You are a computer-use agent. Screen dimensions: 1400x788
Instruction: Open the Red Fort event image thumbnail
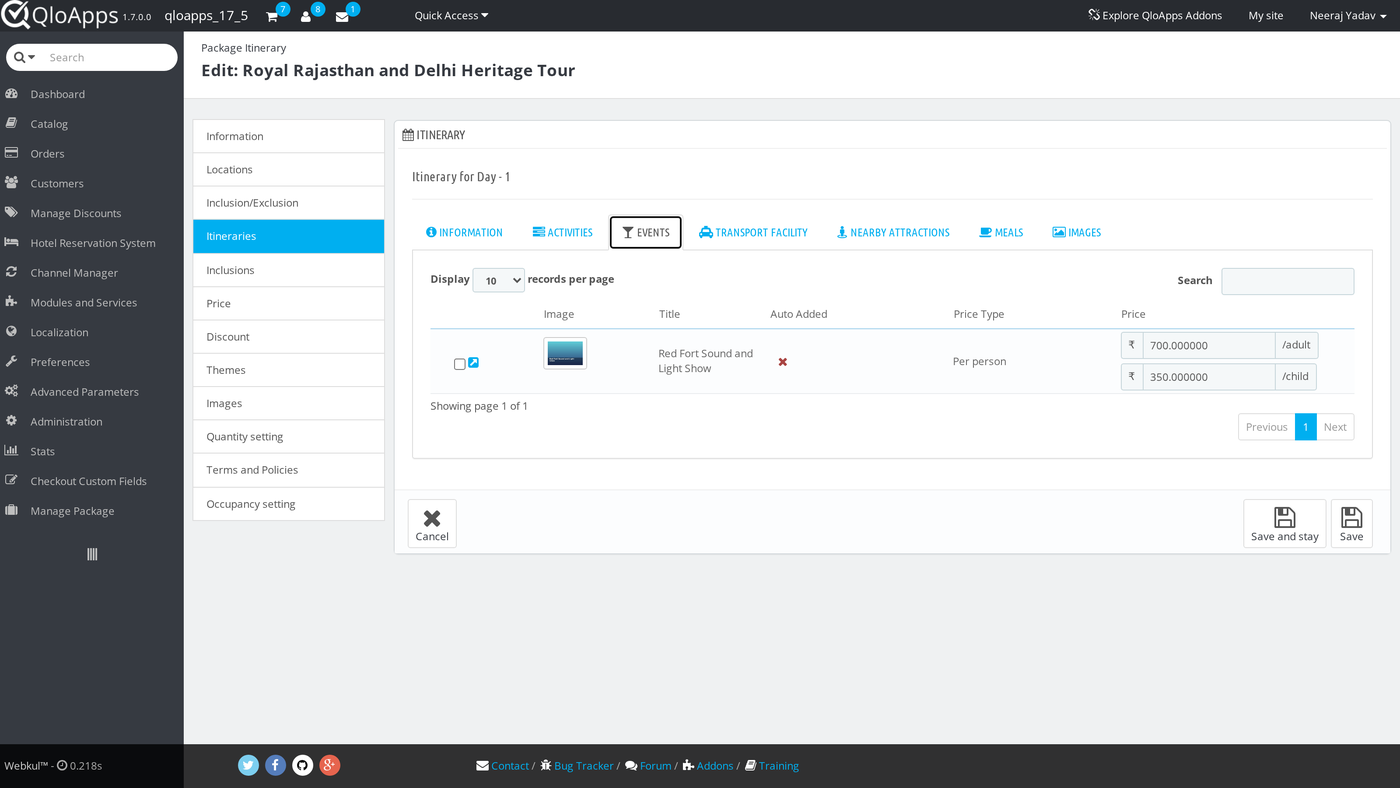coord(565,353)
